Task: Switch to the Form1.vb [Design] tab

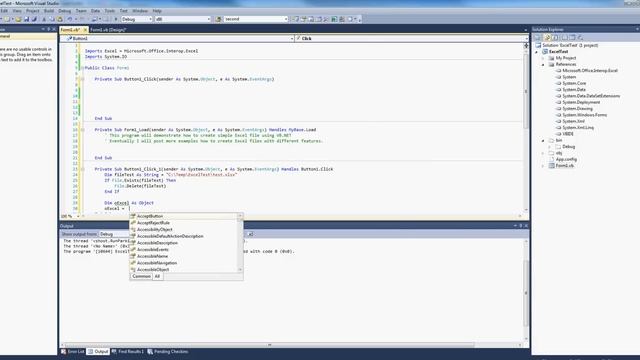Action: tap(108, 30)
